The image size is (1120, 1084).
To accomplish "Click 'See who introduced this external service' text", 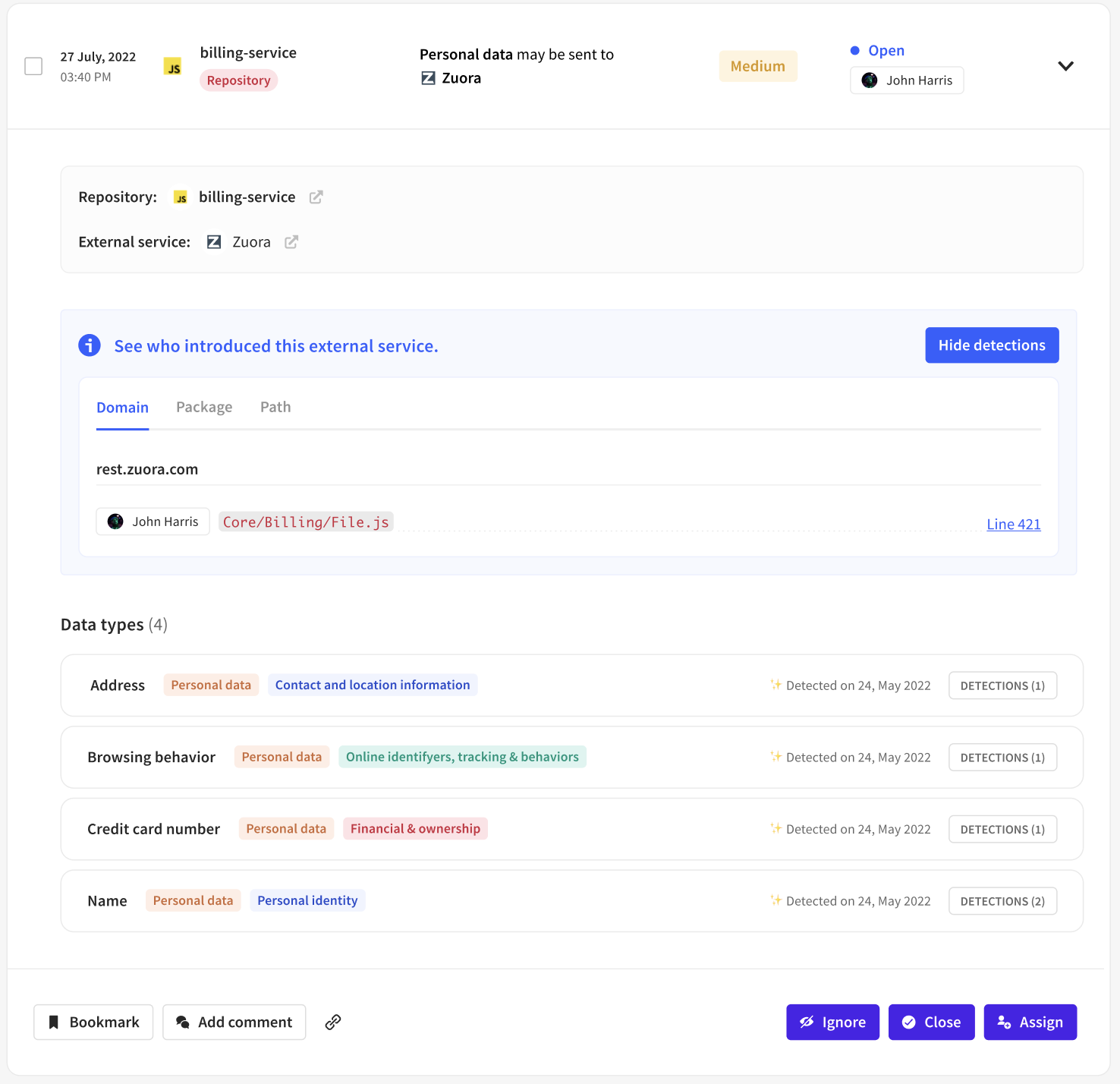I will (x=276, y=346).
